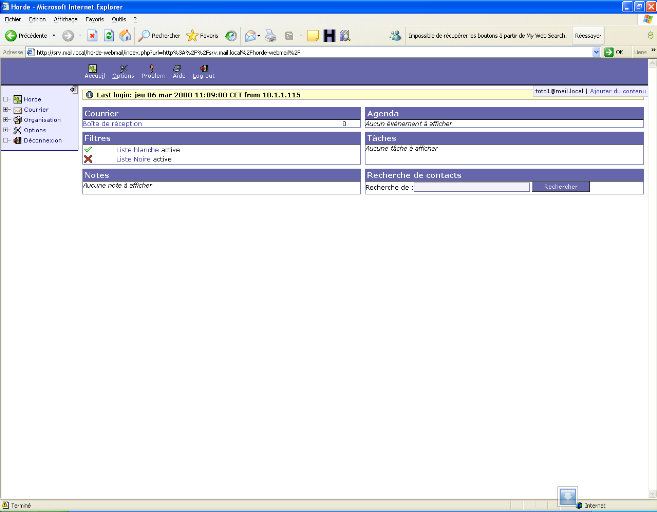Click the Refresh page icon
Viewport: 657px width, 512px height.
(109, 36)
